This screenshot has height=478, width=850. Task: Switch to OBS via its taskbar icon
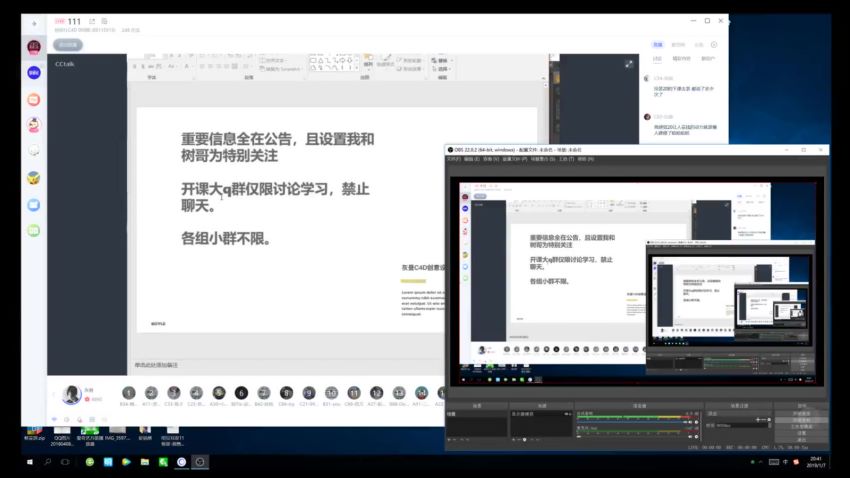200,462
